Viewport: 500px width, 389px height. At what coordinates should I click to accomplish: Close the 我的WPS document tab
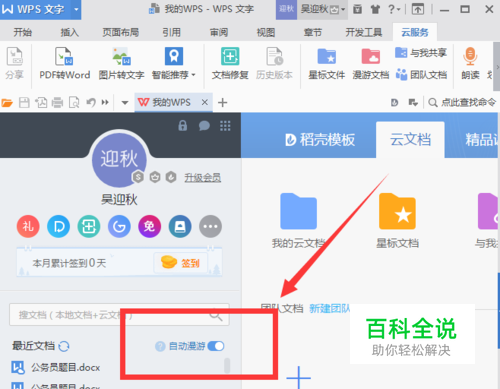(x=205, y=102)
